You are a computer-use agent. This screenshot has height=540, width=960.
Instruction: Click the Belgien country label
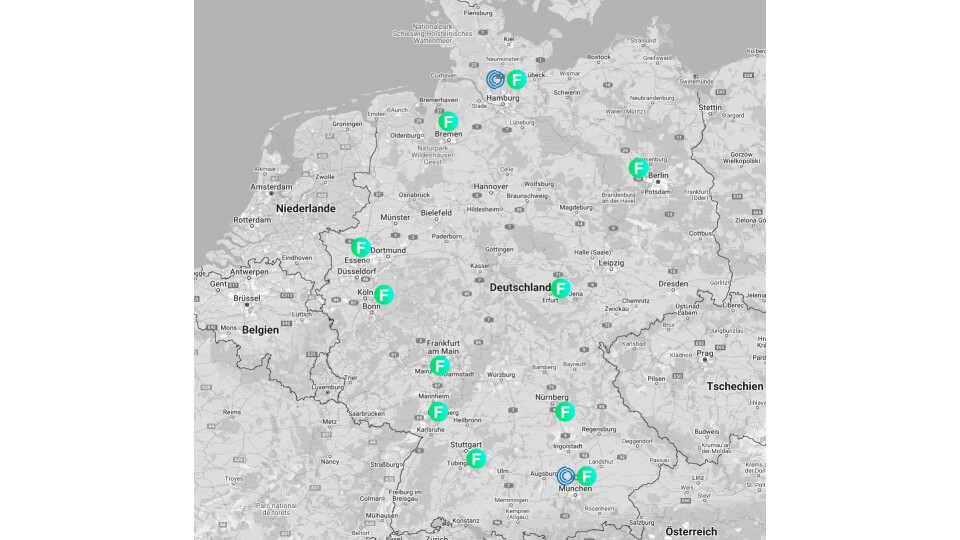coord(260,329)
